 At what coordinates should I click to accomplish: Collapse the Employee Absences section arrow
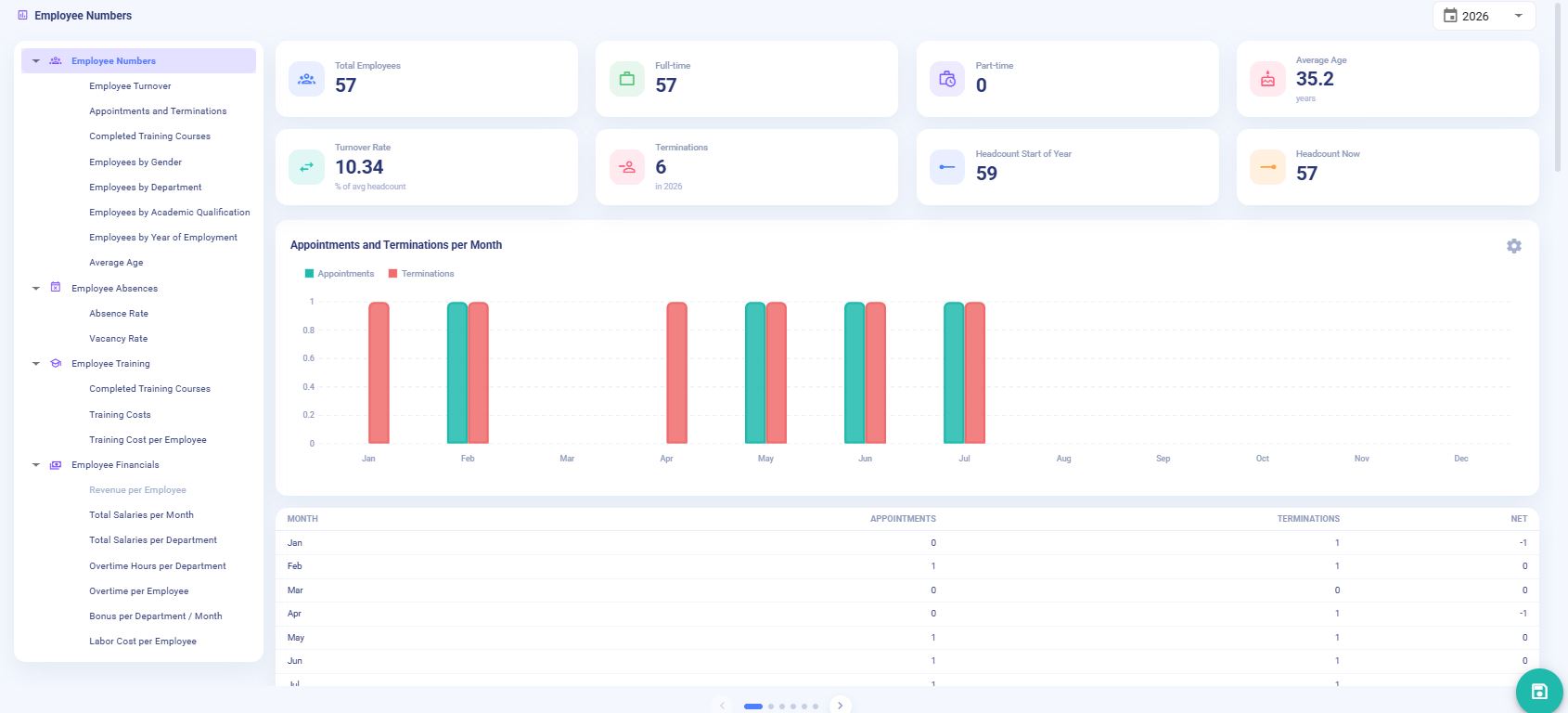pyautogui.click(x=36, y=289)
